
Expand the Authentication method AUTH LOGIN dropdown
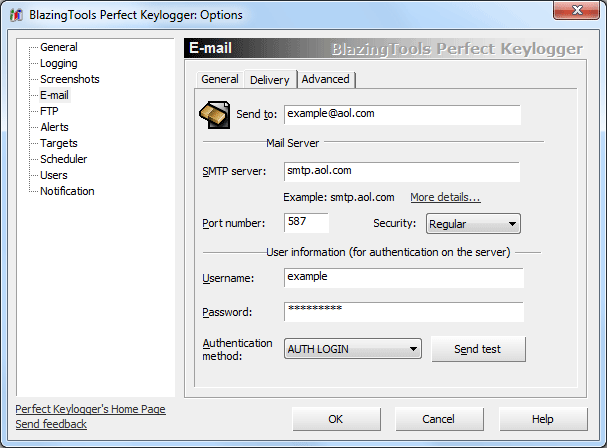tap(353, 349)
